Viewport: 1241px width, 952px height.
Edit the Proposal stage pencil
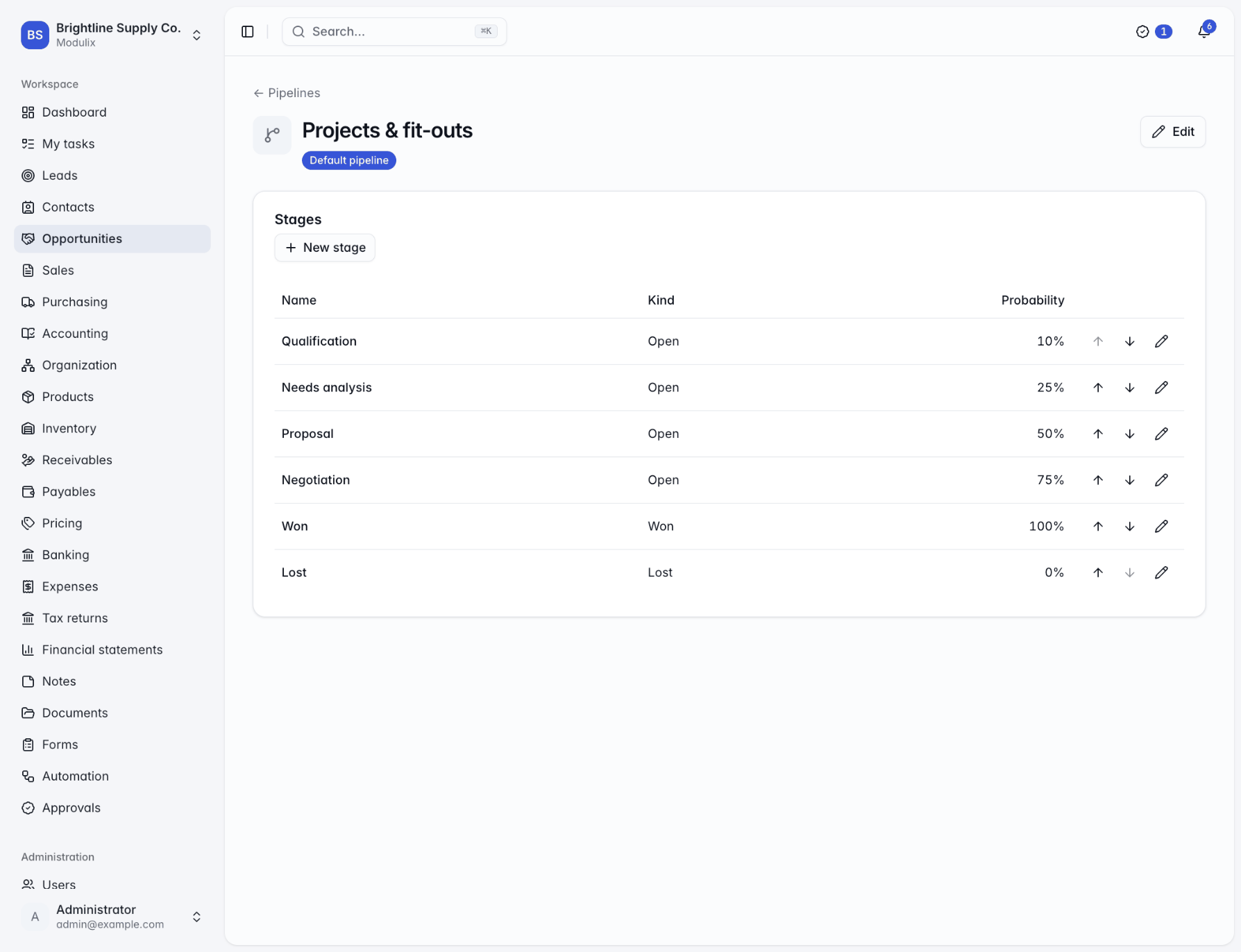click(1161, 434)
